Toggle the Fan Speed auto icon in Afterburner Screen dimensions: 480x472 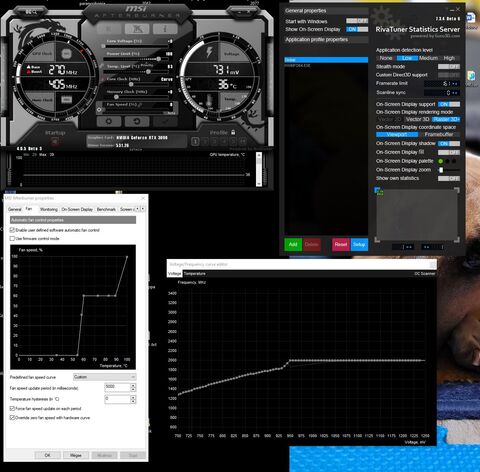(x=99, y=109)
